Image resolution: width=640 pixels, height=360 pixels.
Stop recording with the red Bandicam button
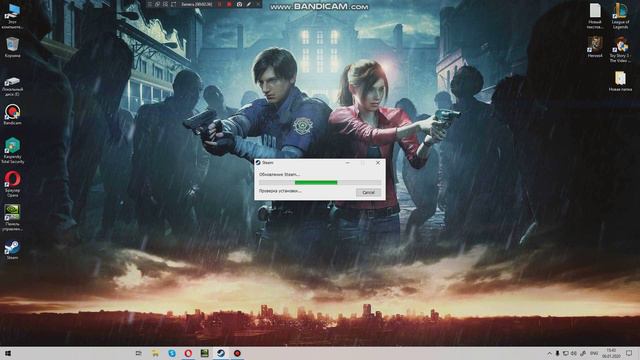click(229, 4)
